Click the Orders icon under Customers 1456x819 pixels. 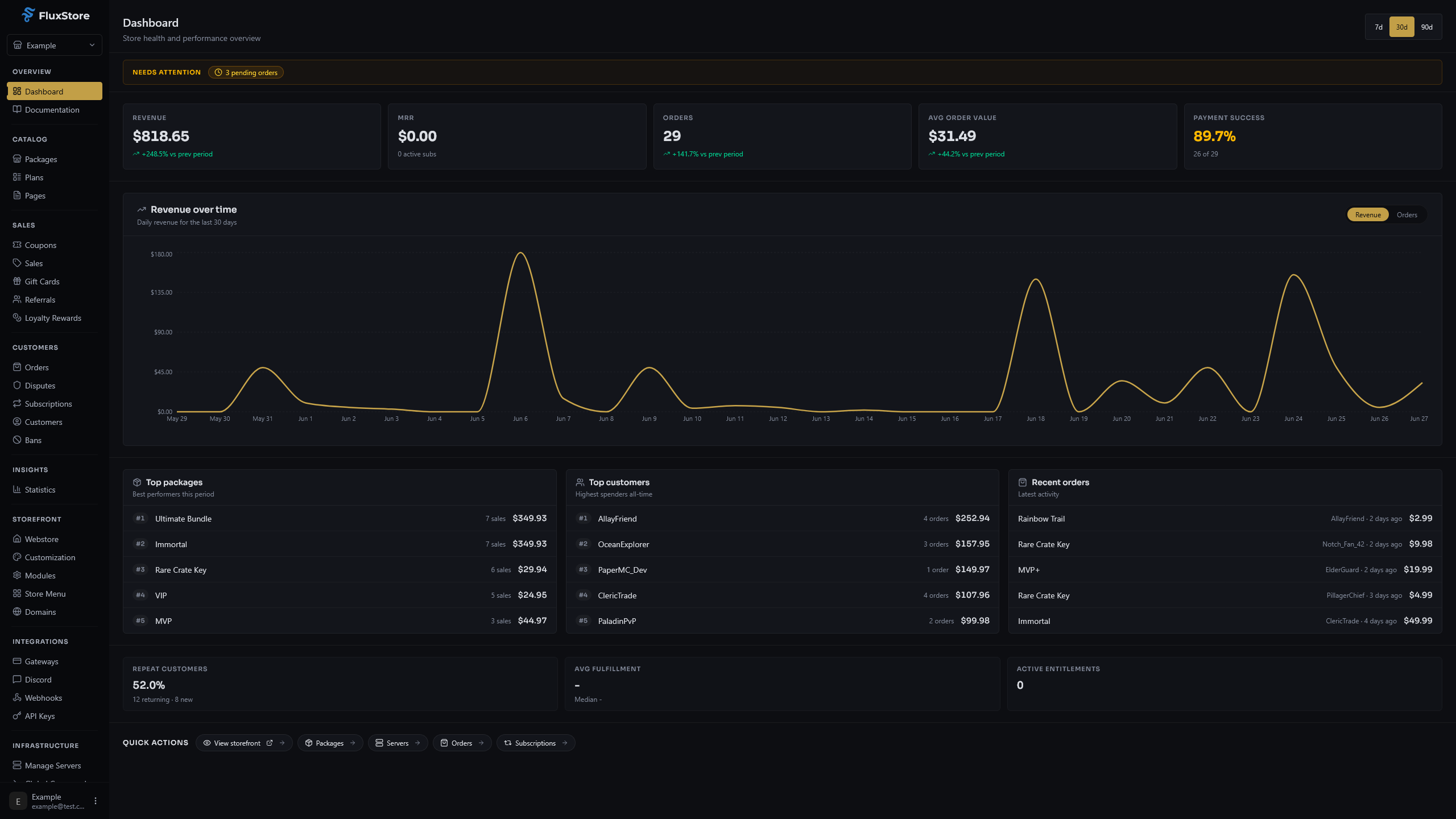[17, 367]
